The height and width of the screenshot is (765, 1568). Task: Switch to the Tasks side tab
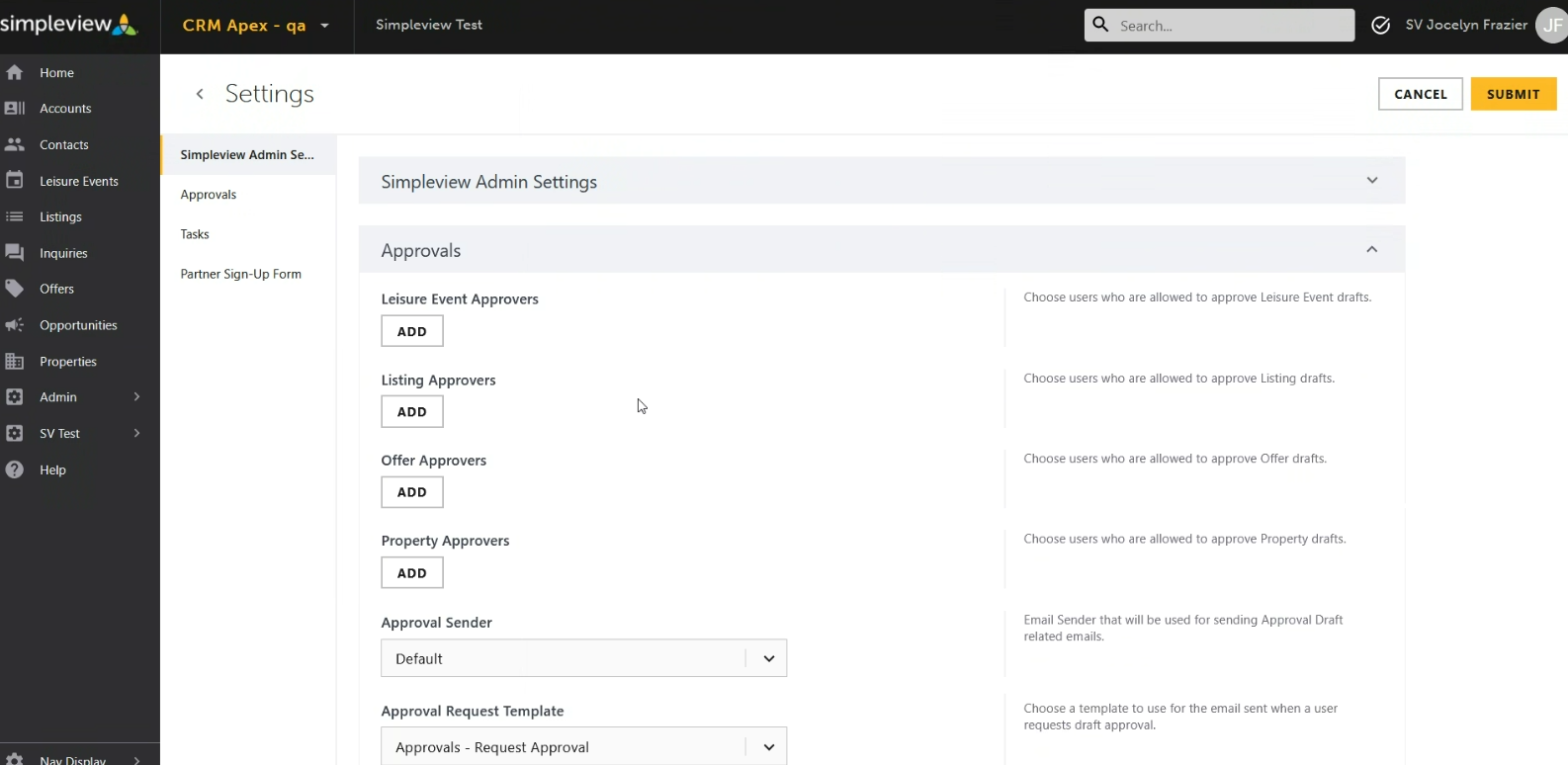[248, 234]
